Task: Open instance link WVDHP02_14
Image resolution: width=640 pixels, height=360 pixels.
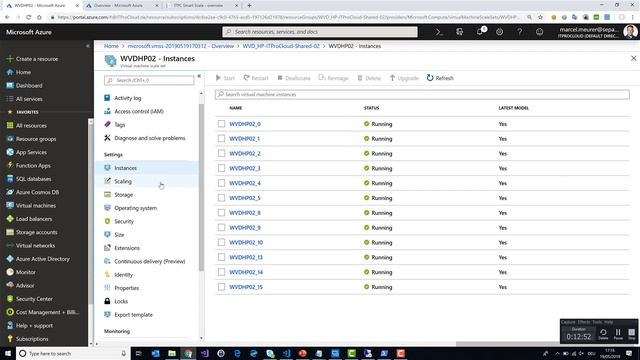Action: coord(246,272)
